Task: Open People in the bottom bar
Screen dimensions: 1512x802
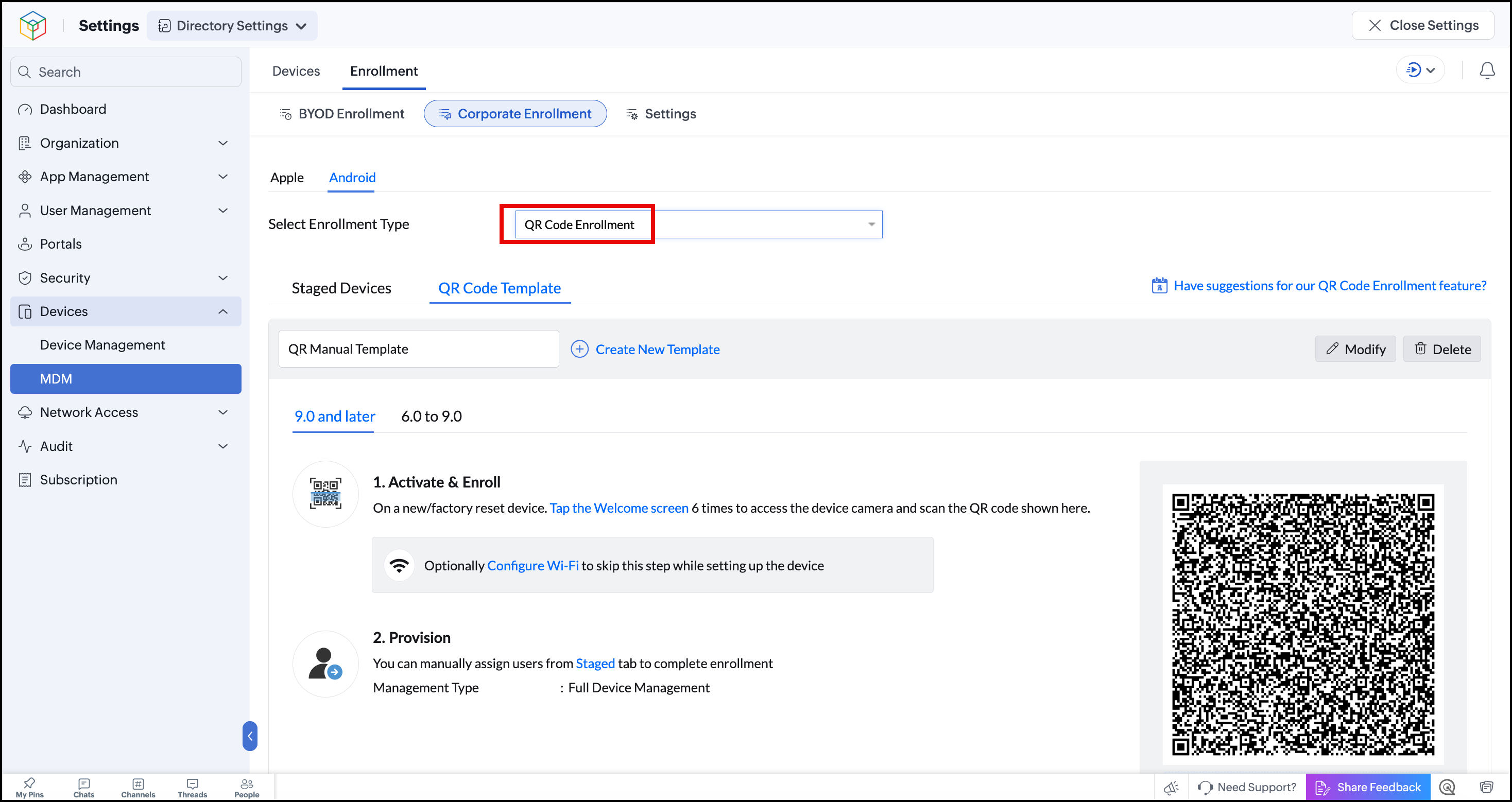Action: [x=247, y=788]
